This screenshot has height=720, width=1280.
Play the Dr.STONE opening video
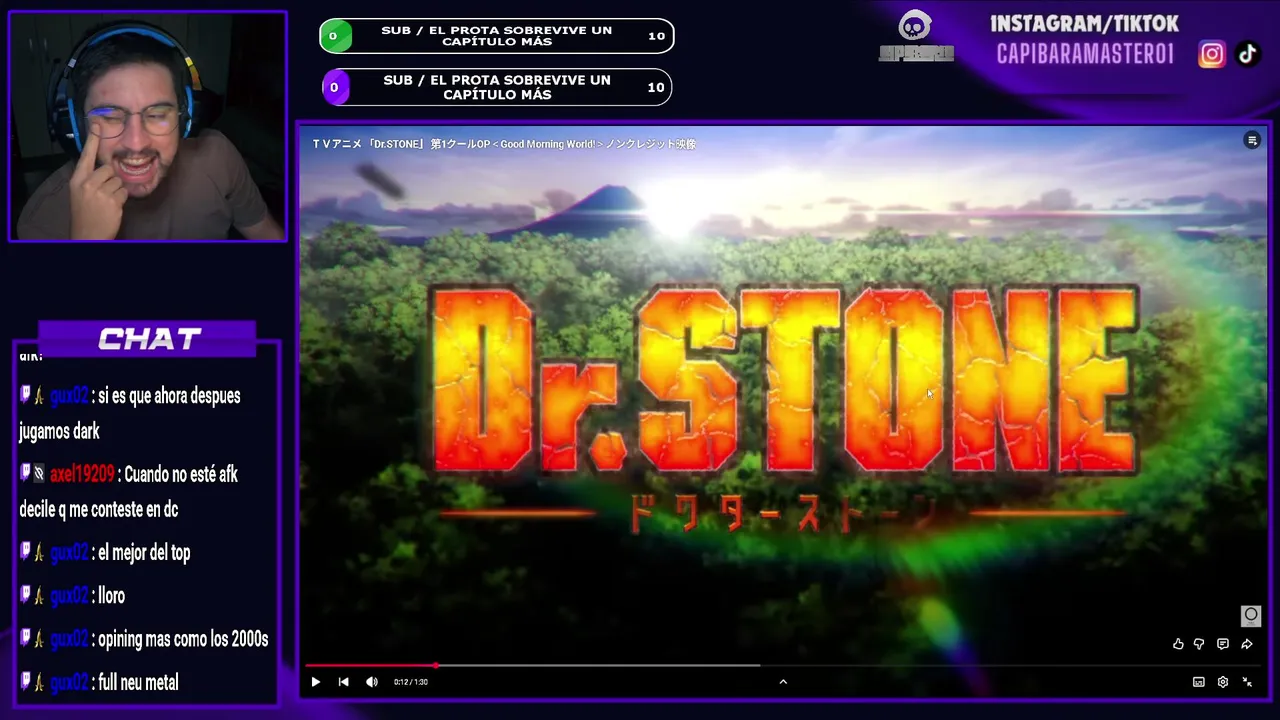coord(315,682)
